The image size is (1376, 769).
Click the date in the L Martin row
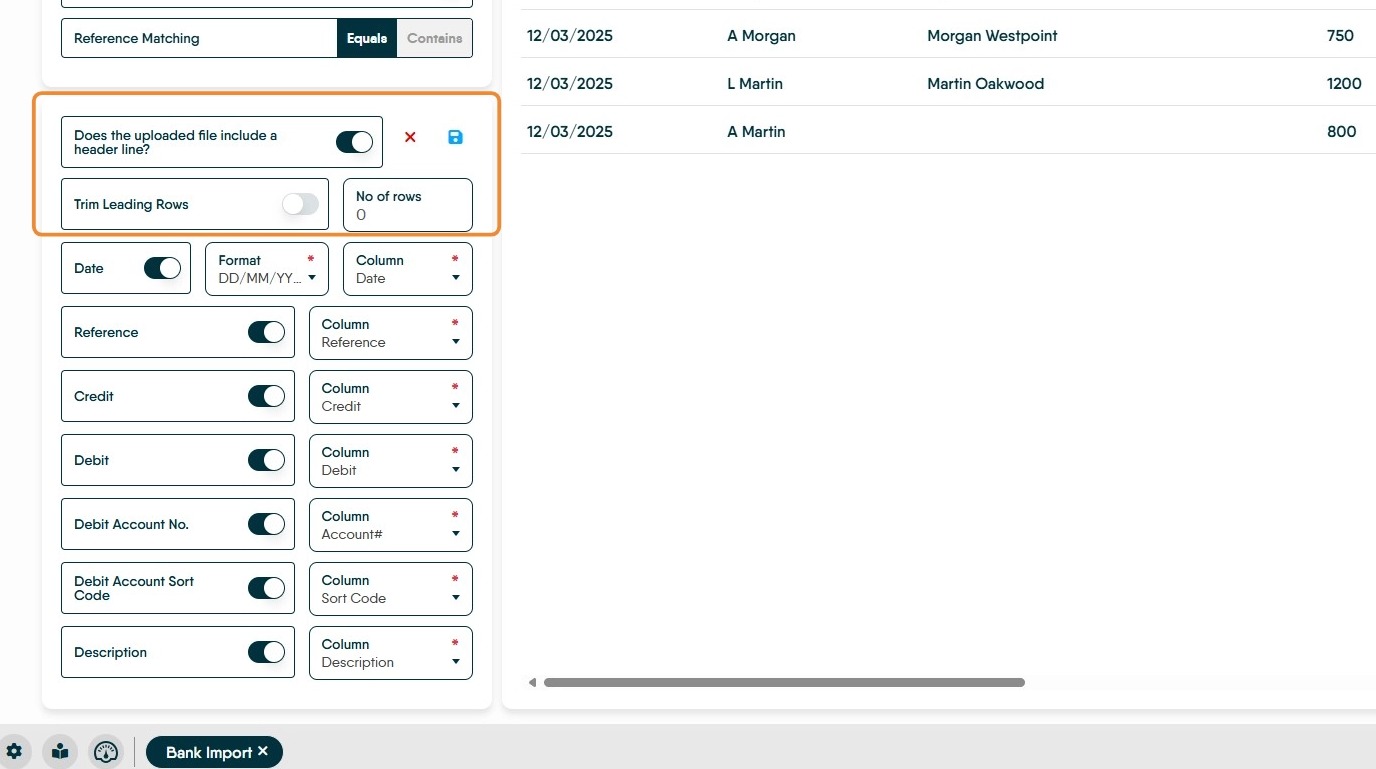pyautogui.click(x=570, y=84)
